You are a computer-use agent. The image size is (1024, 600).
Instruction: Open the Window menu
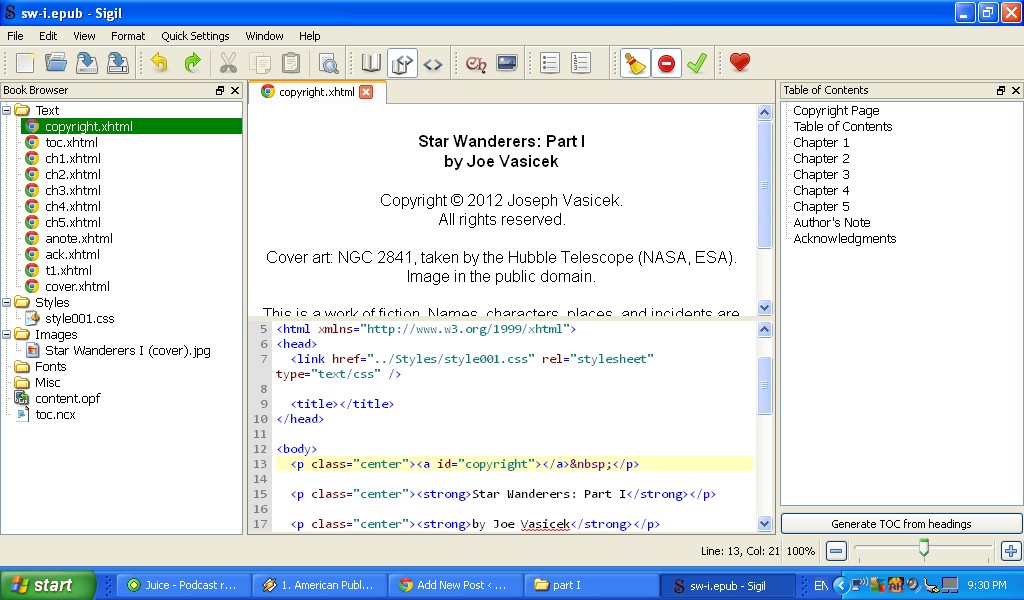(264, 36)
